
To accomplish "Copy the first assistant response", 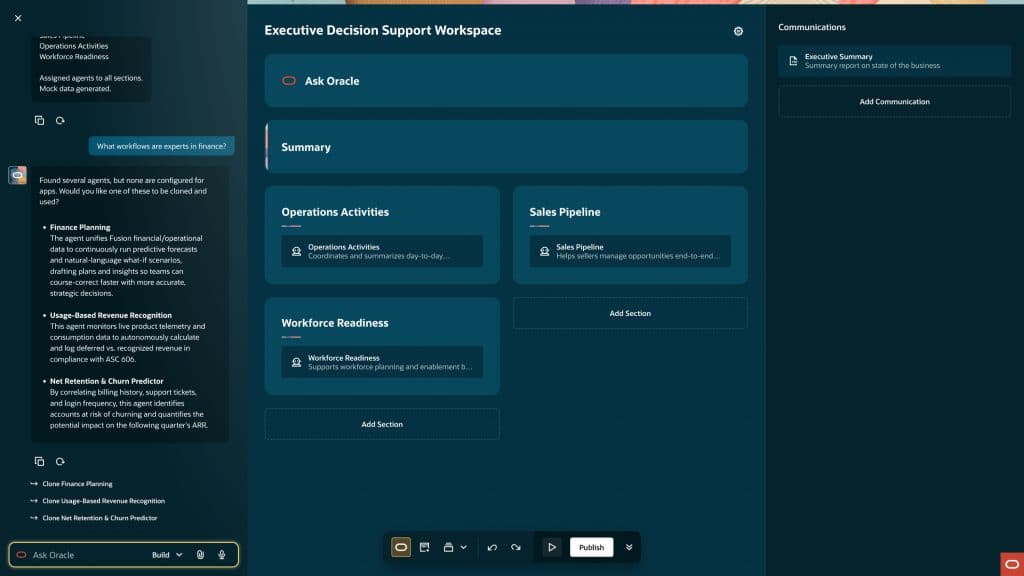I will pyautogui.click(x=39, y=120).
